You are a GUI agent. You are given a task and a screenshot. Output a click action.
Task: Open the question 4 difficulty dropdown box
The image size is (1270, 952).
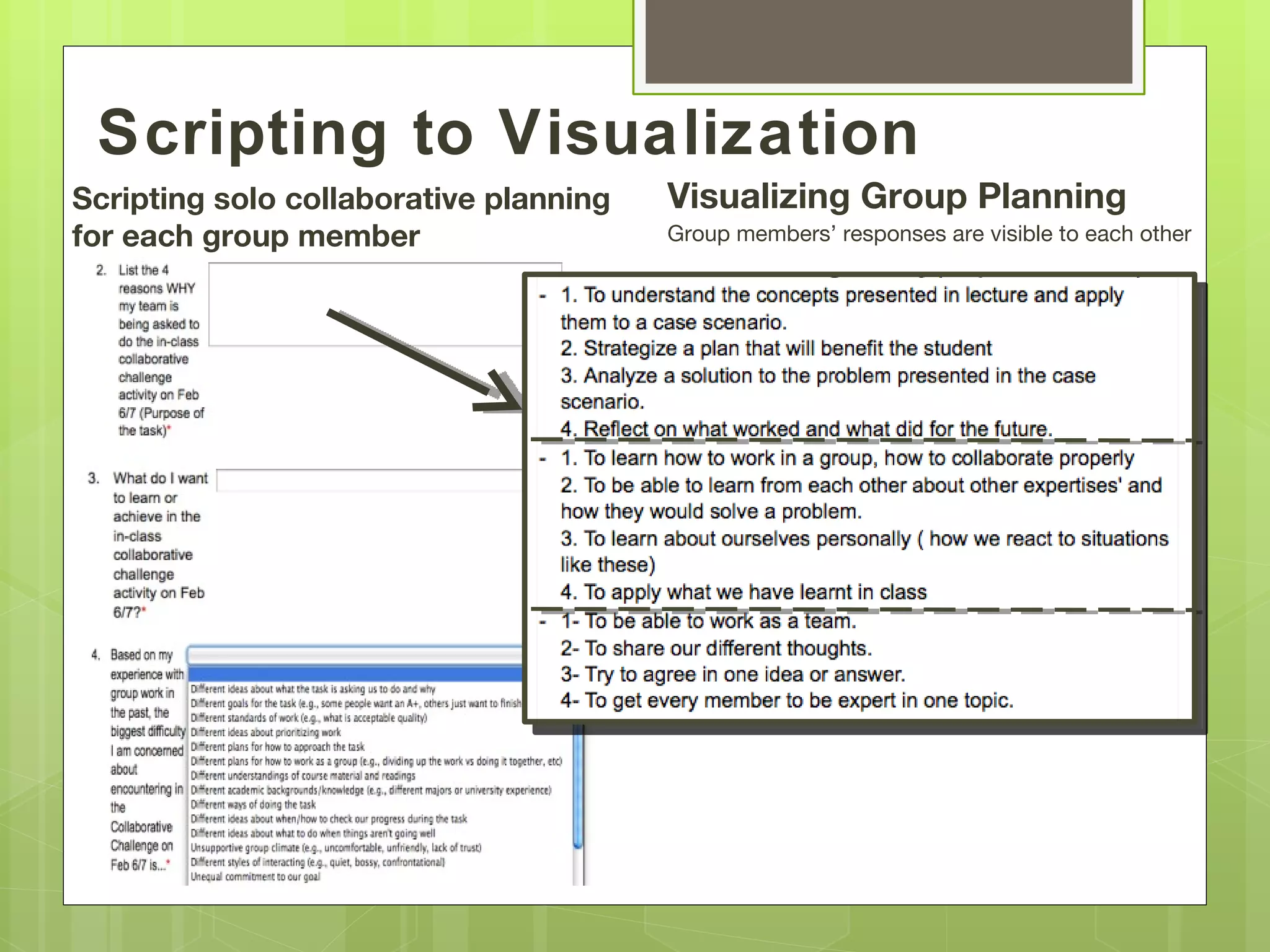355,656
